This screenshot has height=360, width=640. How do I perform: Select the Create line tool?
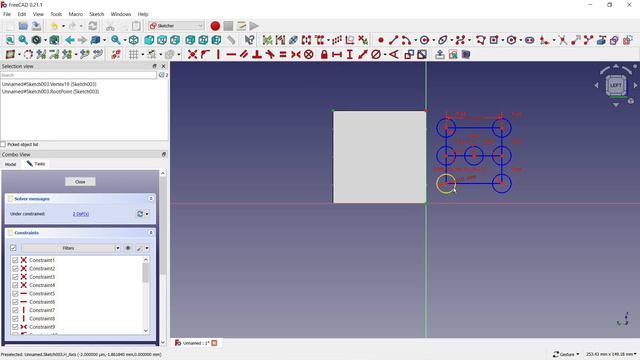pyautogui.click(x=393, y=40)
